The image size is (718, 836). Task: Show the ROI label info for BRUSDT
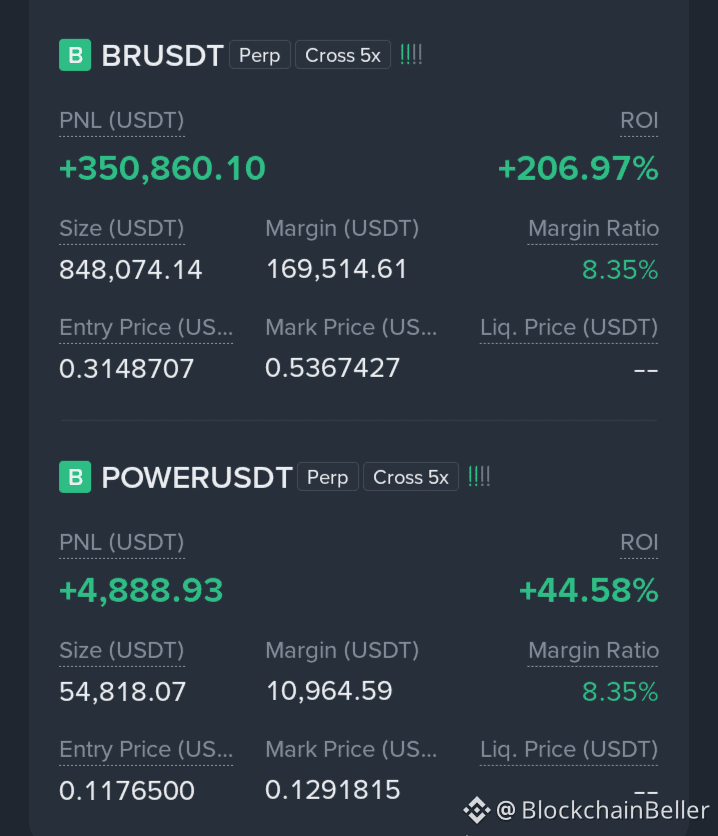(639, 121)
